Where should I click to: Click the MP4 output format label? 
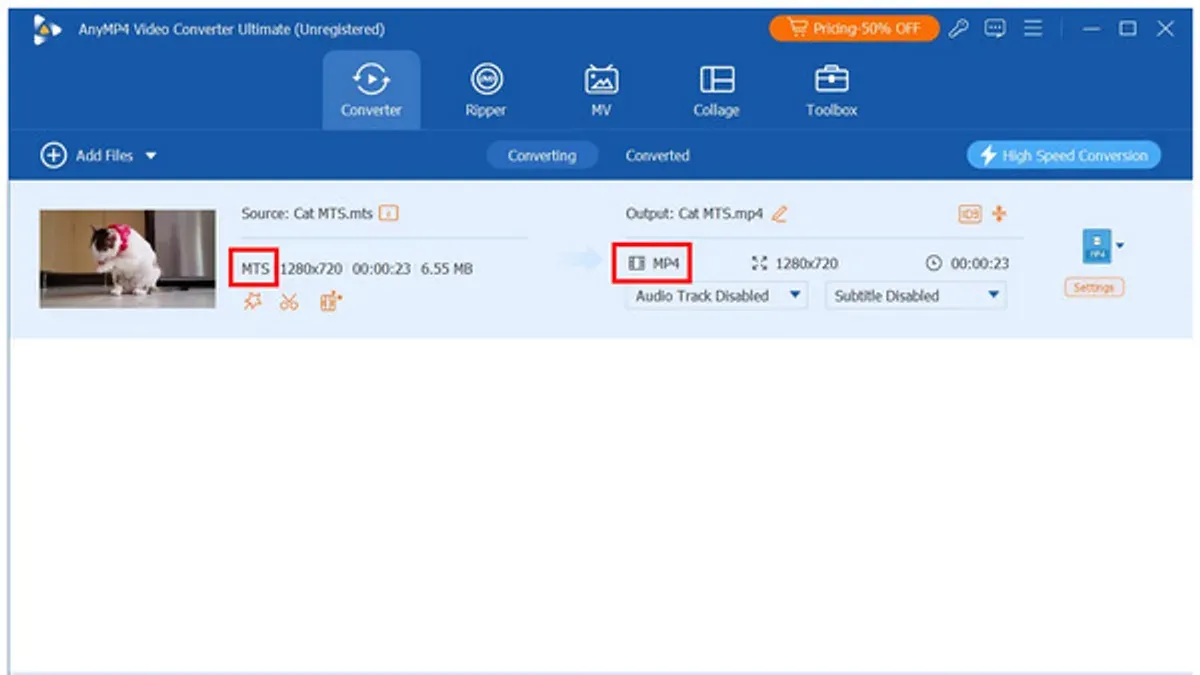click(x=654, y=264)
